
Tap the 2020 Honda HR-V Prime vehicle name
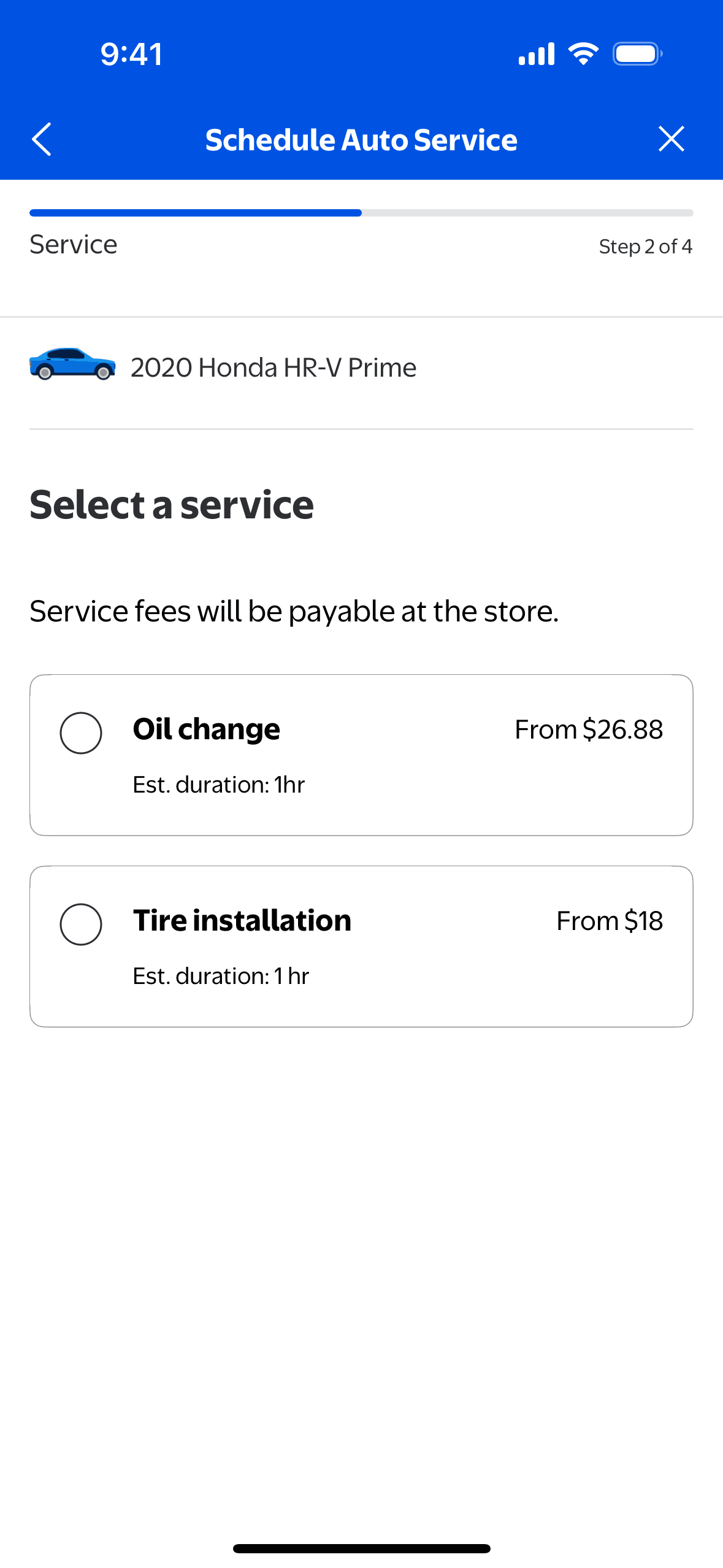(274, 367)
